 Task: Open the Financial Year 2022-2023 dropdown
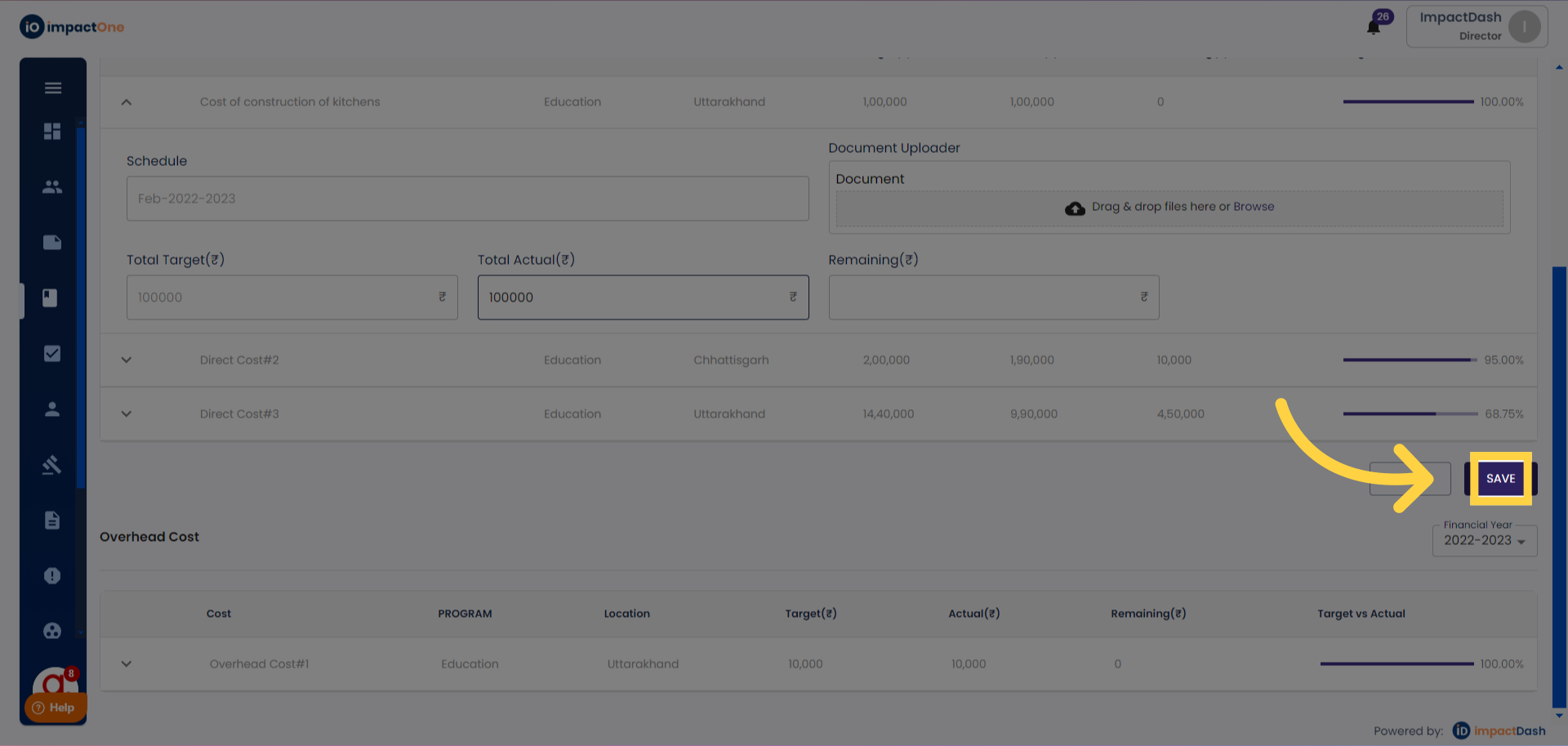(1484, 541)
